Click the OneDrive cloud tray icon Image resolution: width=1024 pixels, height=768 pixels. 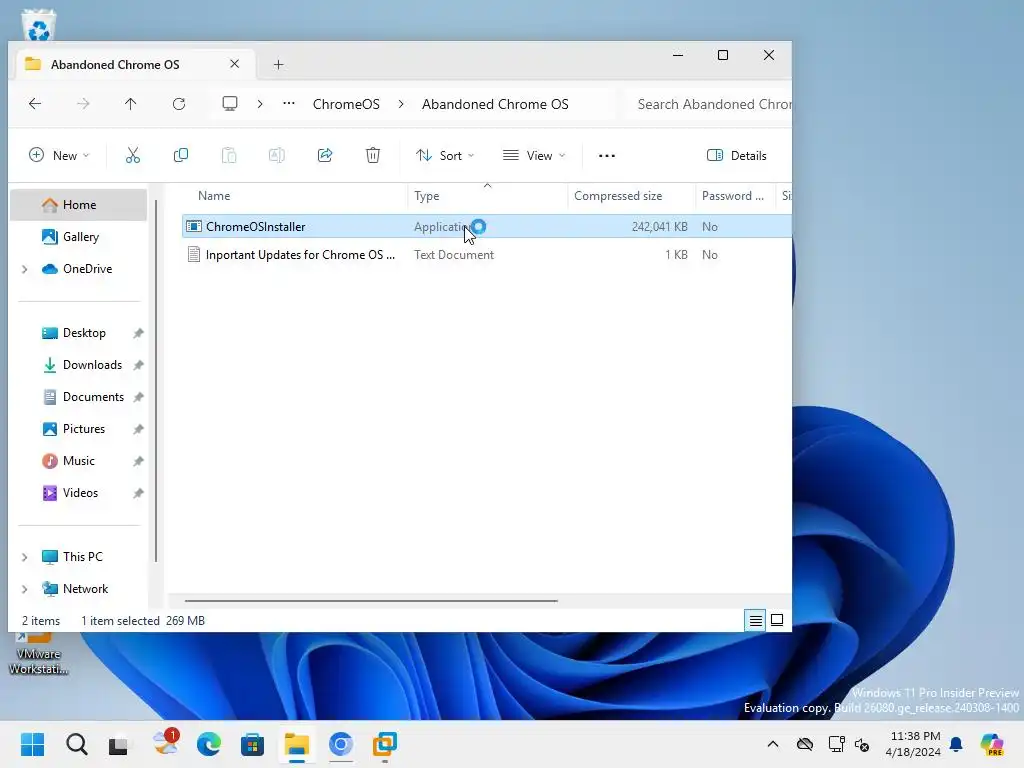tap(805, 744)
